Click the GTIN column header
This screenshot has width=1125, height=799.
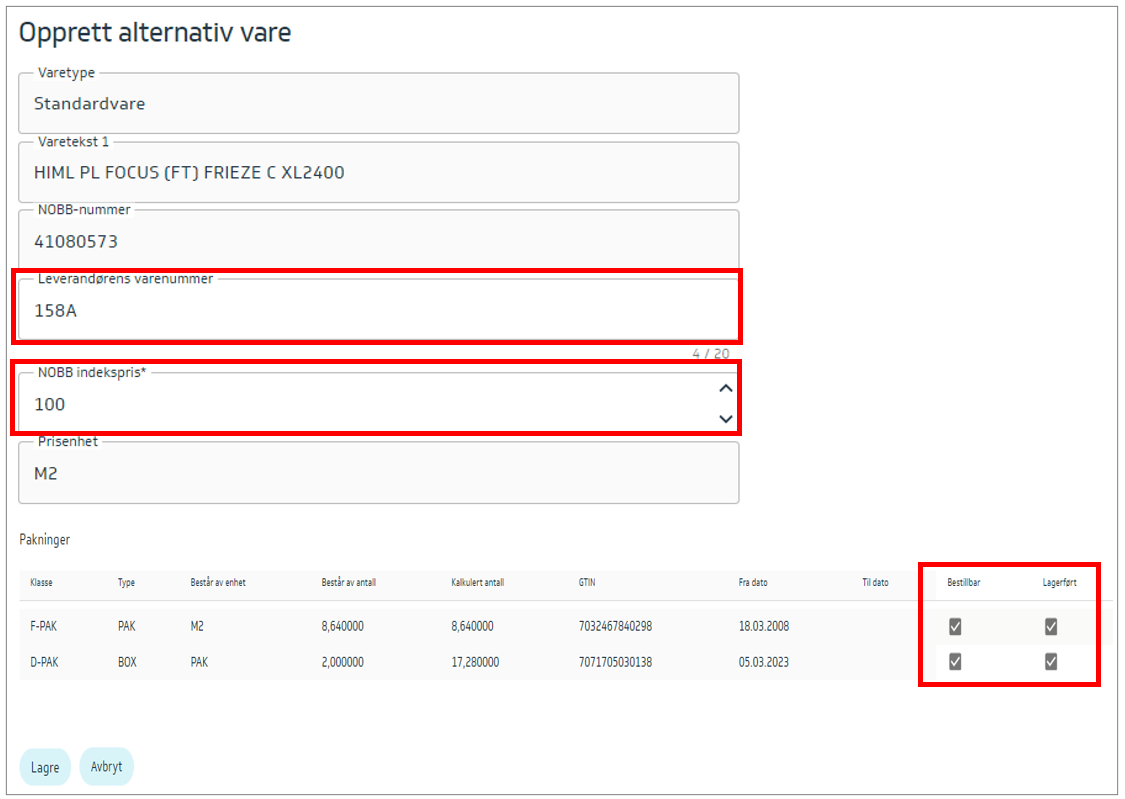coord(588,582)
